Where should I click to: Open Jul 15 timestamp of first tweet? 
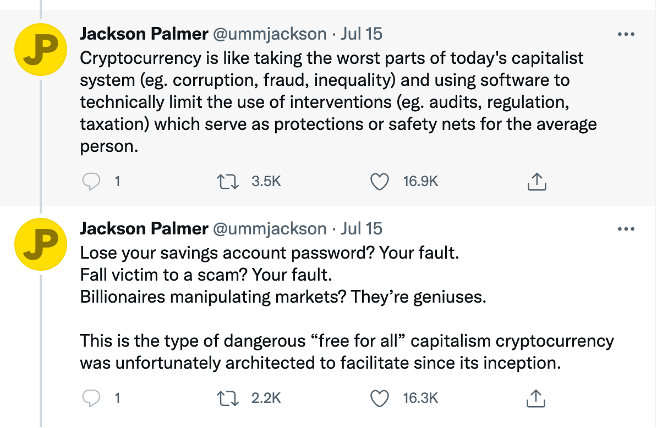point(361,34)
